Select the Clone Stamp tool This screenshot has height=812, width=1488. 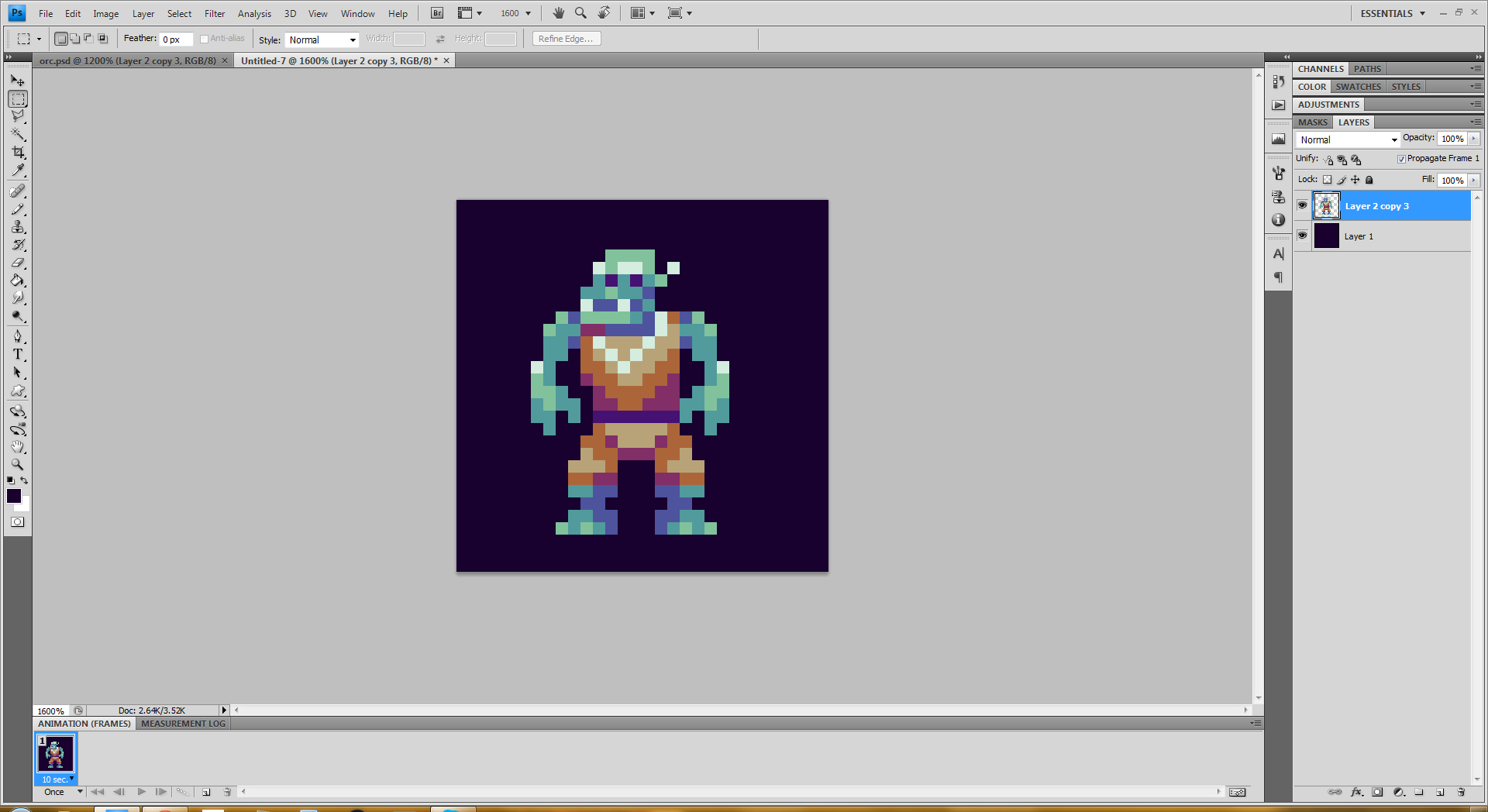[x=18, y=227]
